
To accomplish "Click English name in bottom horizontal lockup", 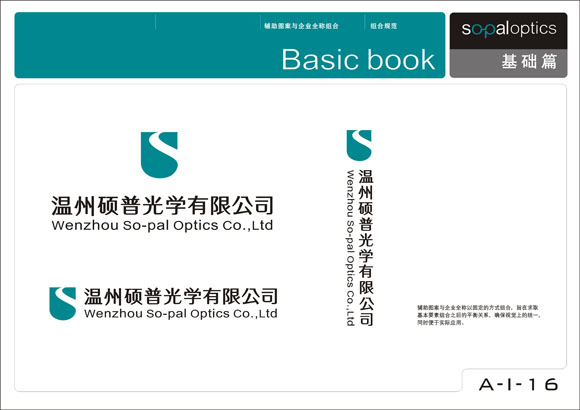I will tap(181, 314).
